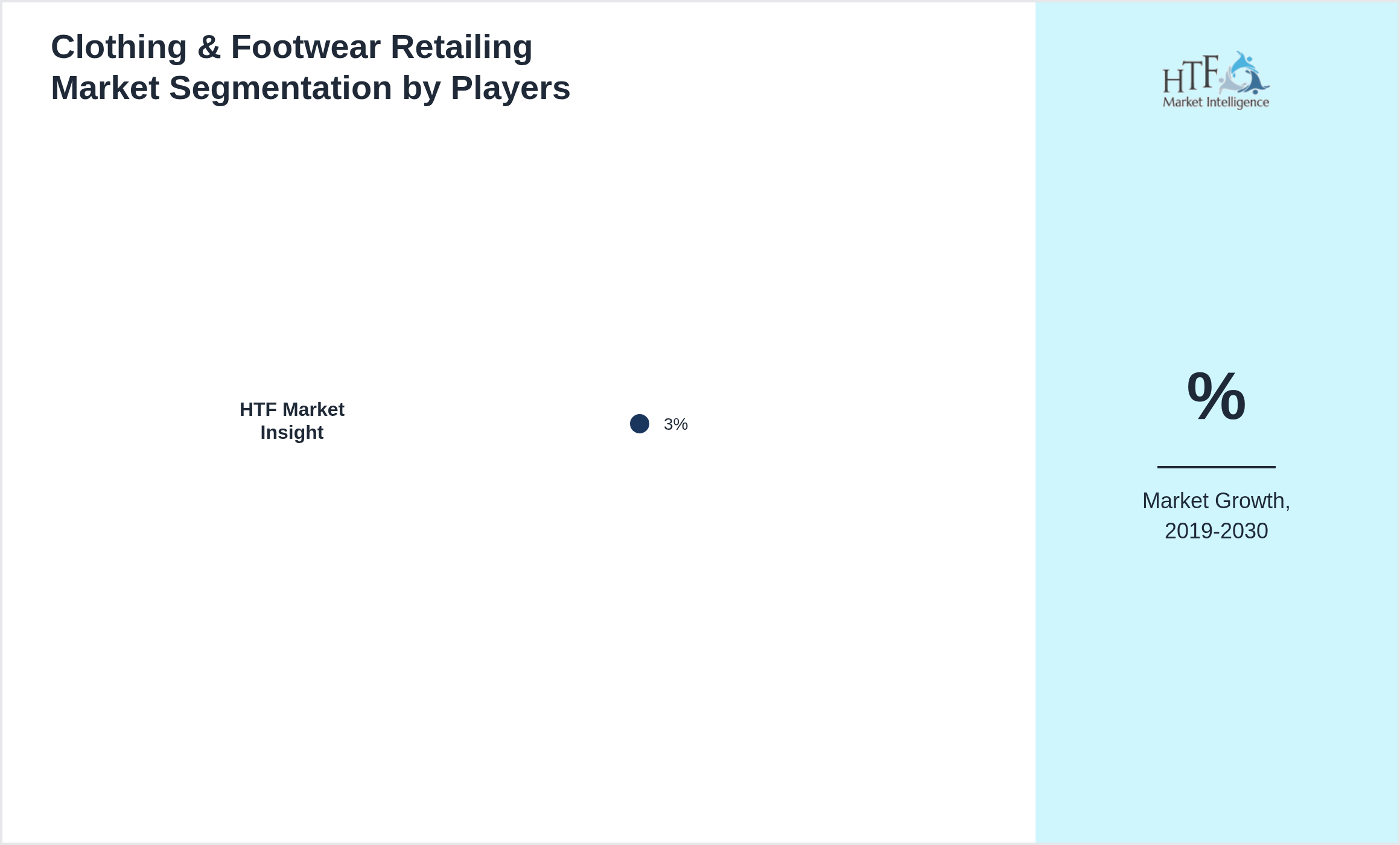Image resolution: width=1400 pixels, height=845 pixels.
Task: Select the 3% legend label
Action: (676, 424)
